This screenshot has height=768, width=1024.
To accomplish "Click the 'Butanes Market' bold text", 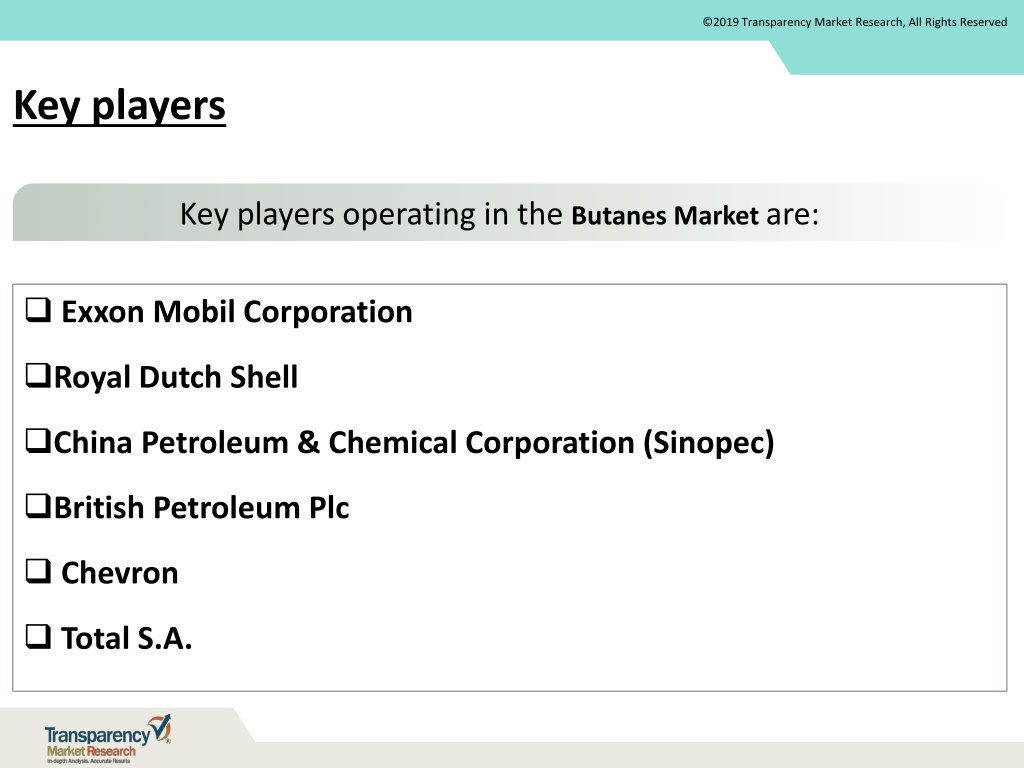I will pyautogui.click(x=665, y=216).
